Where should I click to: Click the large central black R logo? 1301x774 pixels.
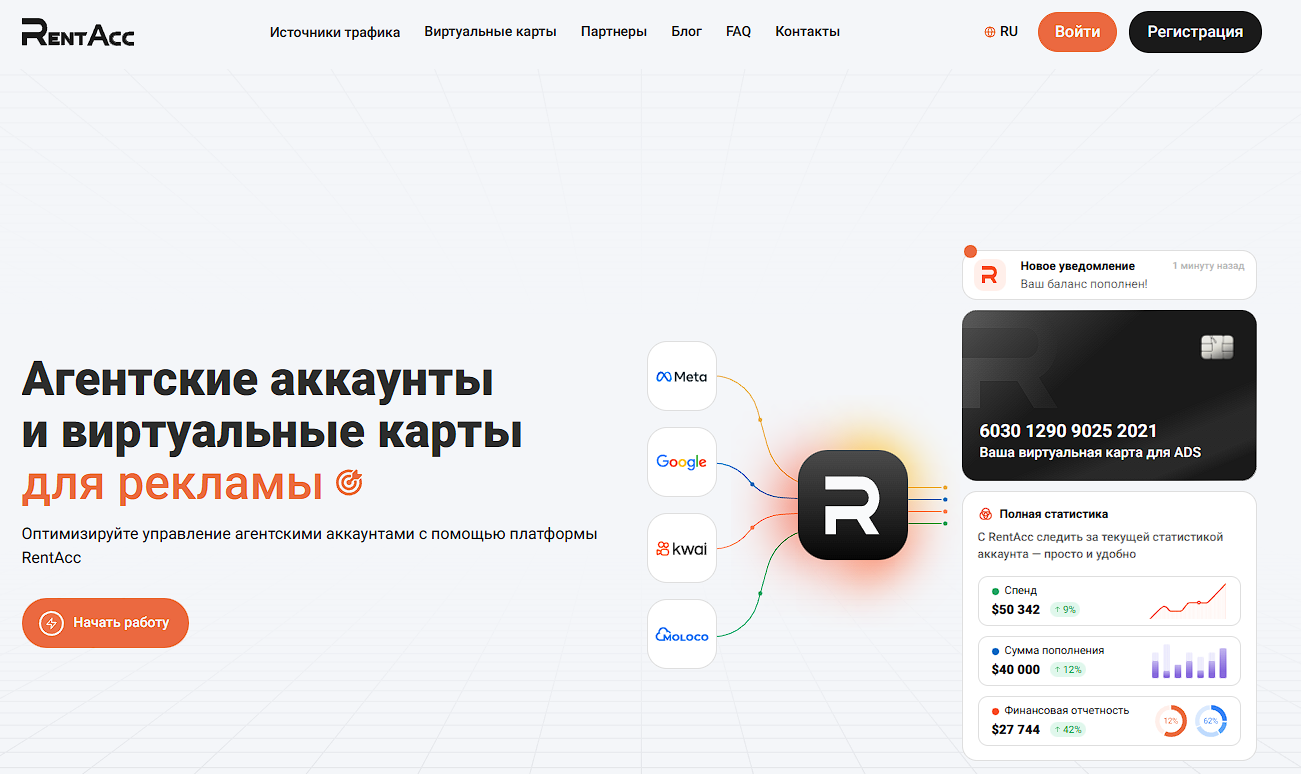(852, 505)
